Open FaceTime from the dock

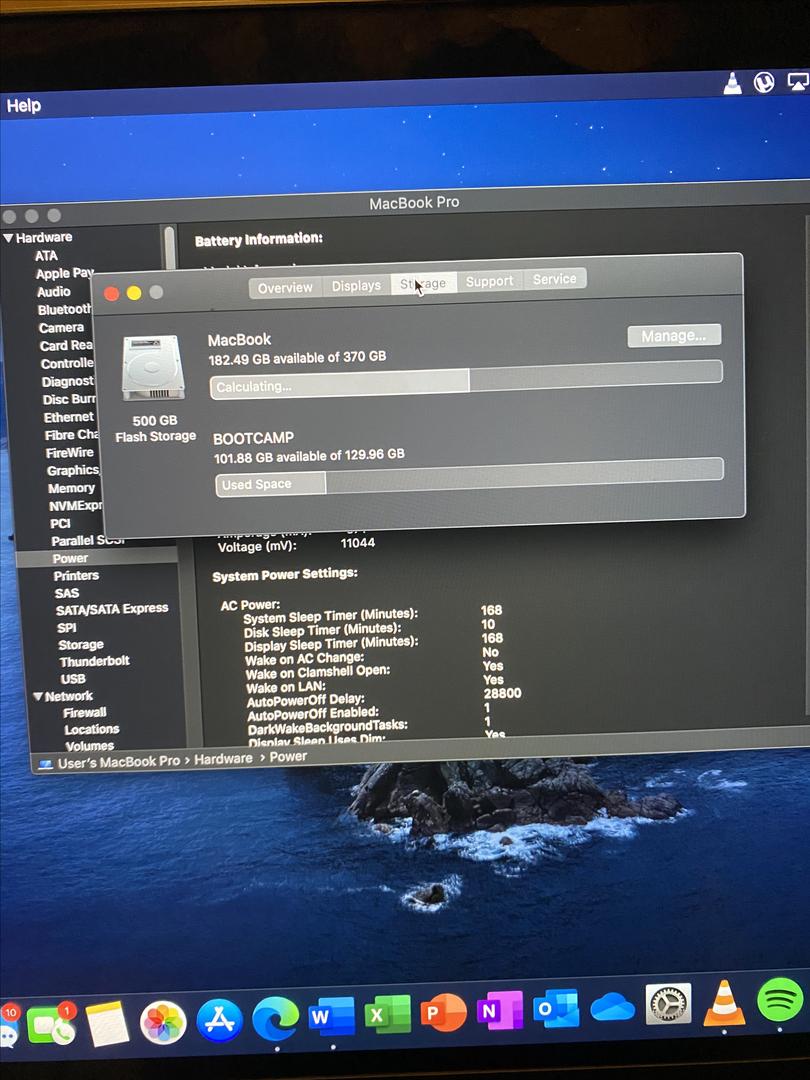(x=50, y=1024)
